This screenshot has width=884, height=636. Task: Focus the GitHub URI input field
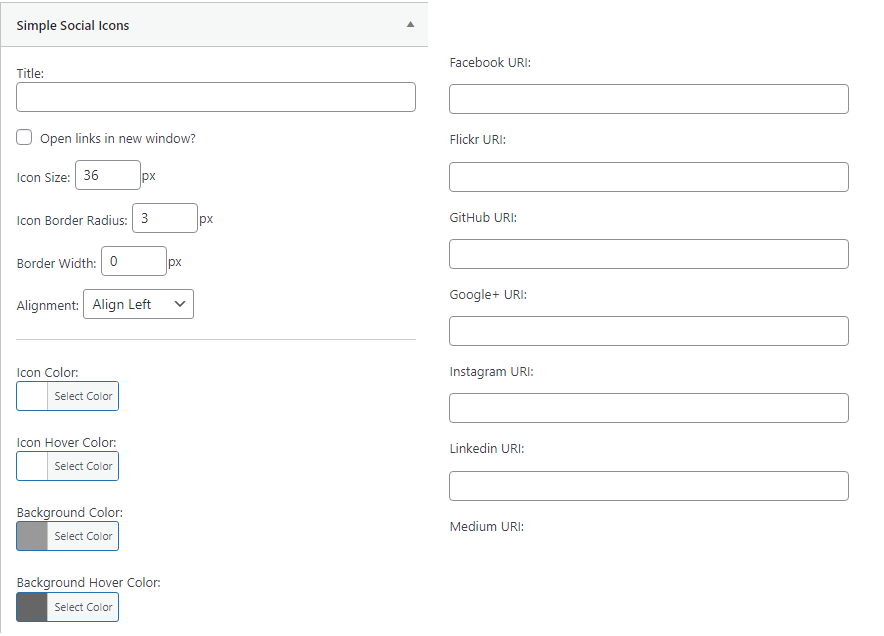pos(648,254)
